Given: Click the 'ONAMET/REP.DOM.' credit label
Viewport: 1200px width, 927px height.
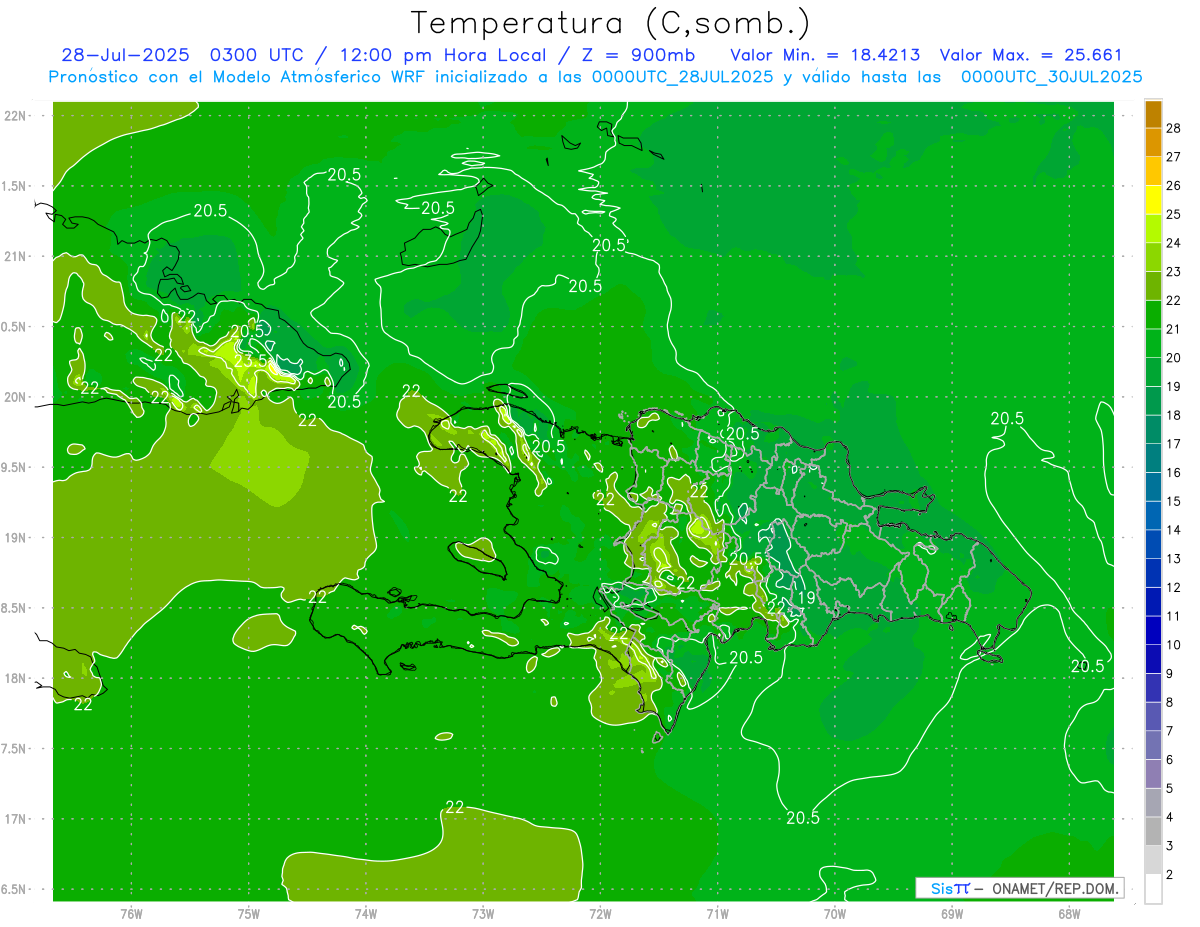Looking at the screenshot, I should coord(1054,888).
